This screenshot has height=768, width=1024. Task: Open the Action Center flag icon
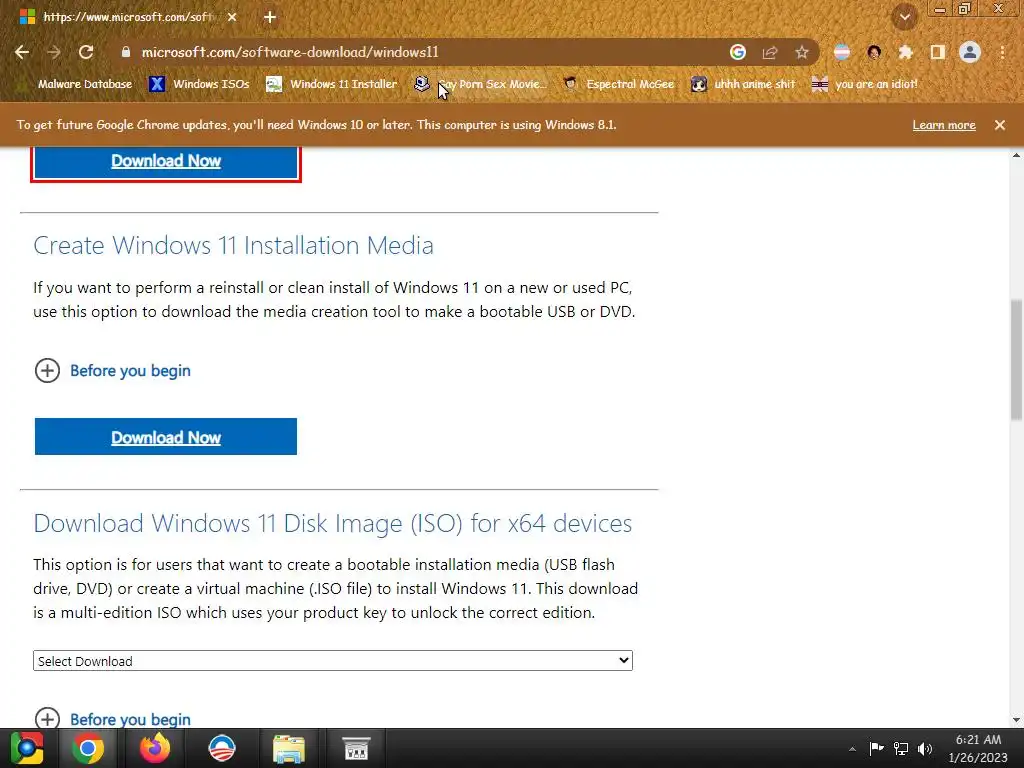click(x=876, y=748)
